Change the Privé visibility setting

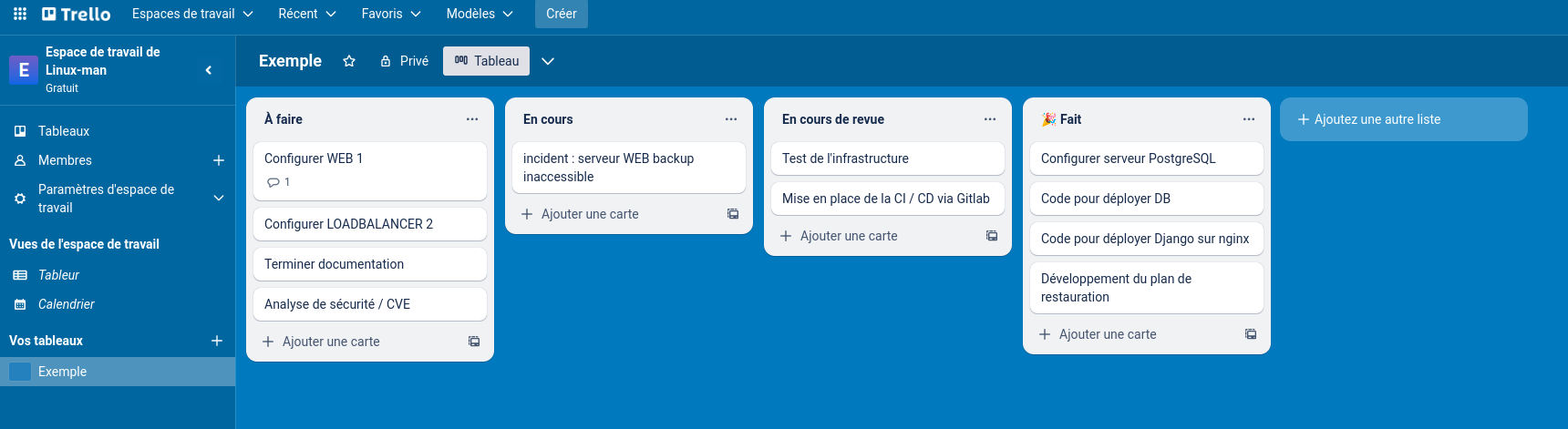pos(404,61)
